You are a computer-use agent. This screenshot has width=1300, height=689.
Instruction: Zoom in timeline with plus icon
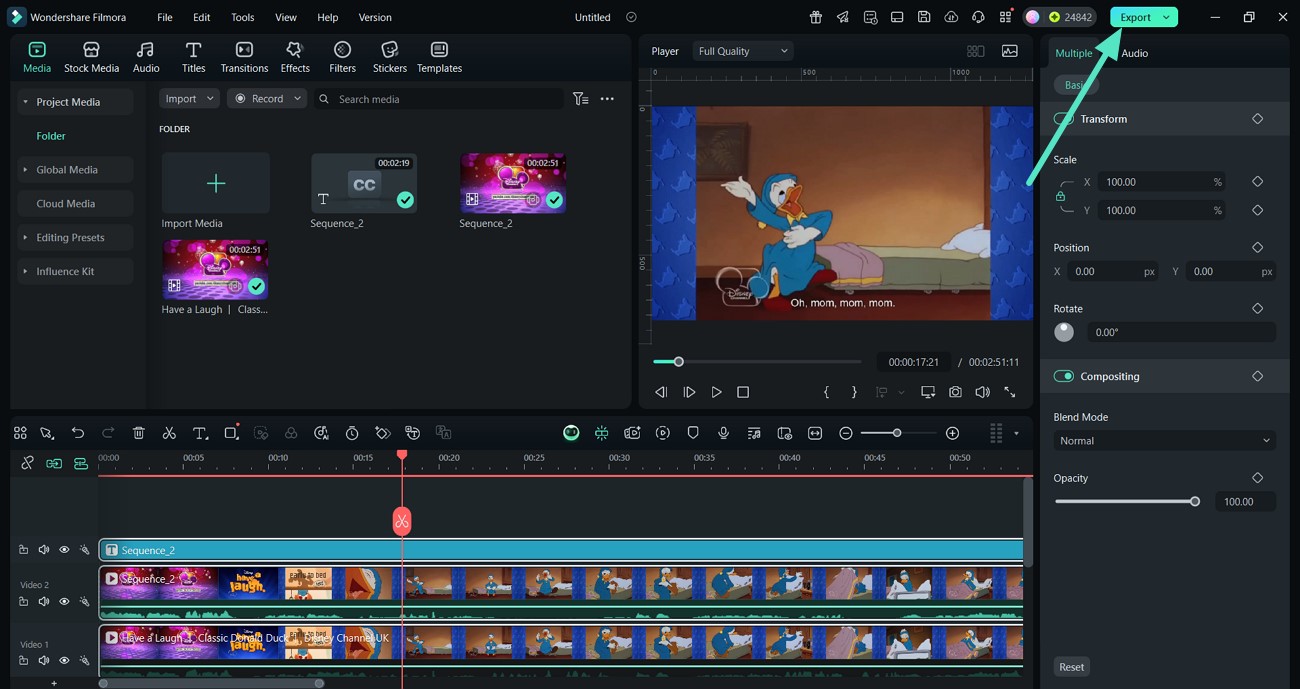click(952, 433)
